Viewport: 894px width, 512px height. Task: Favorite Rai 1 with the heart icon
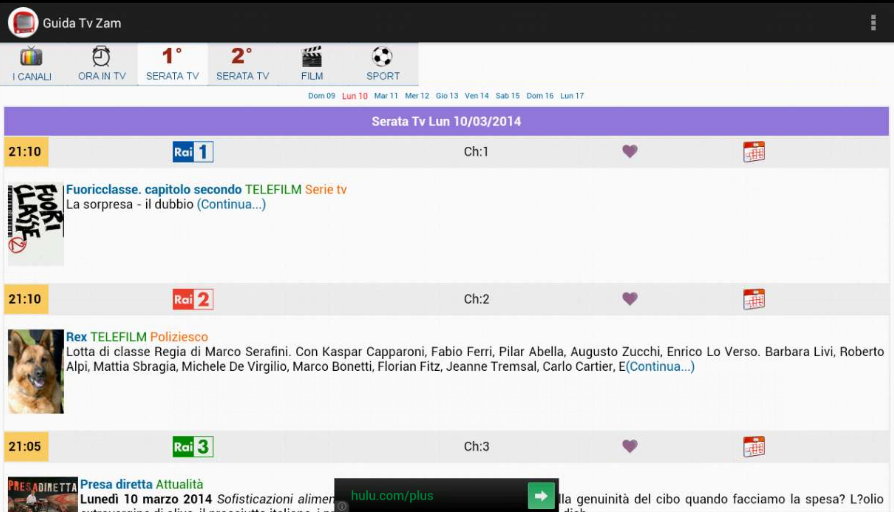(x=629, y=151)
